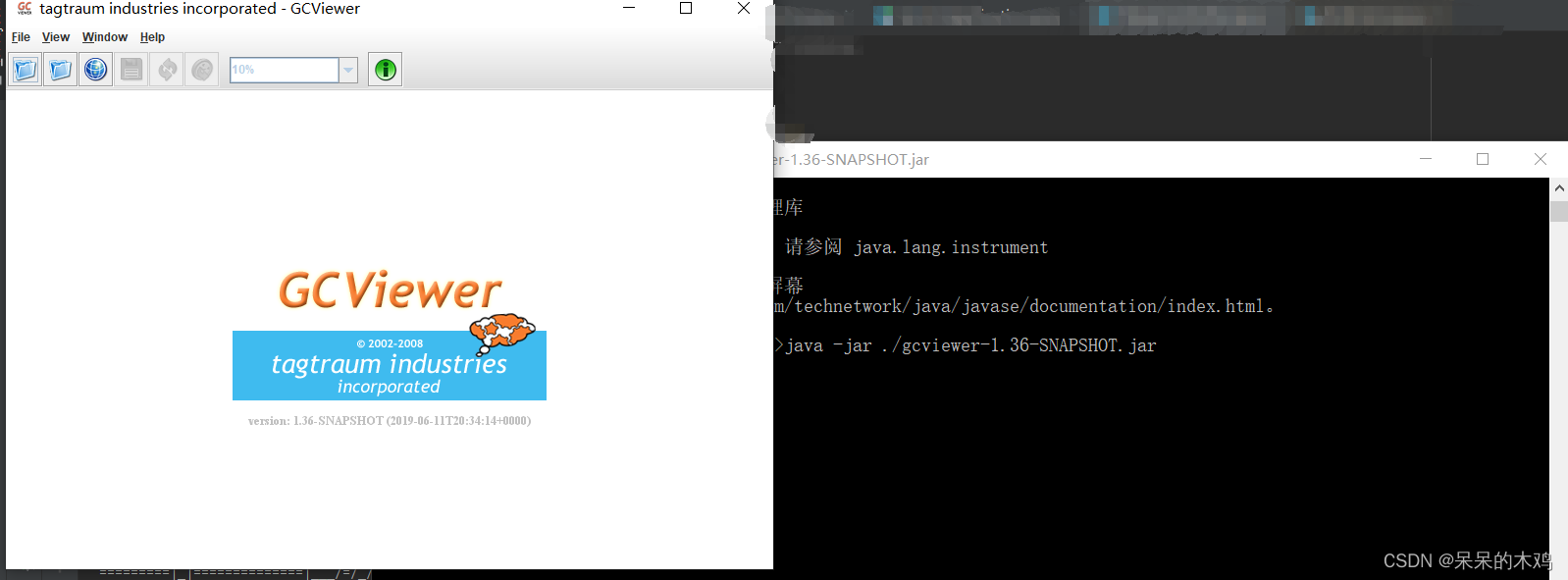Click the Export floppy disk icon
Screen dimensions: 1568x580
pos(131,70)
